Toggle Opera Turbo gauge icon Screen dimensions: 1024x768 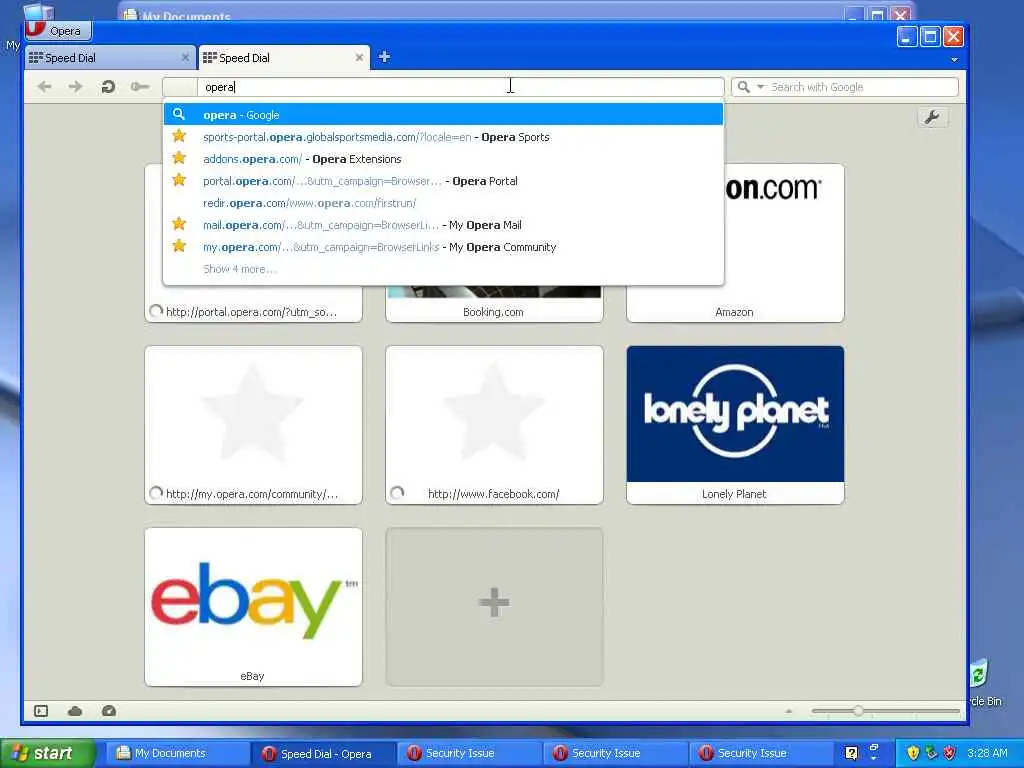point(109,711)
